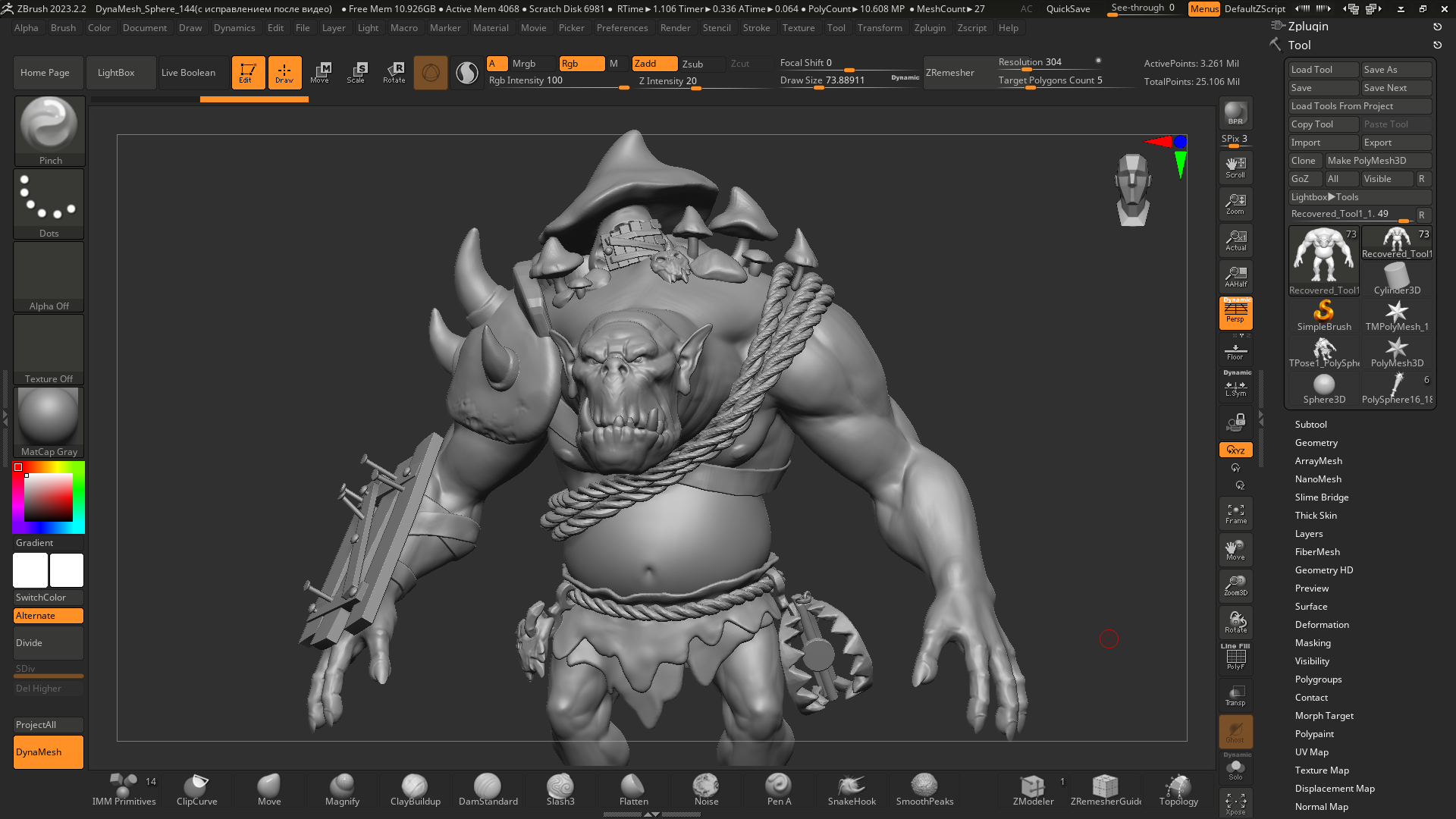
Task: Click the BPR render button
Action: tap(1235, 113)
